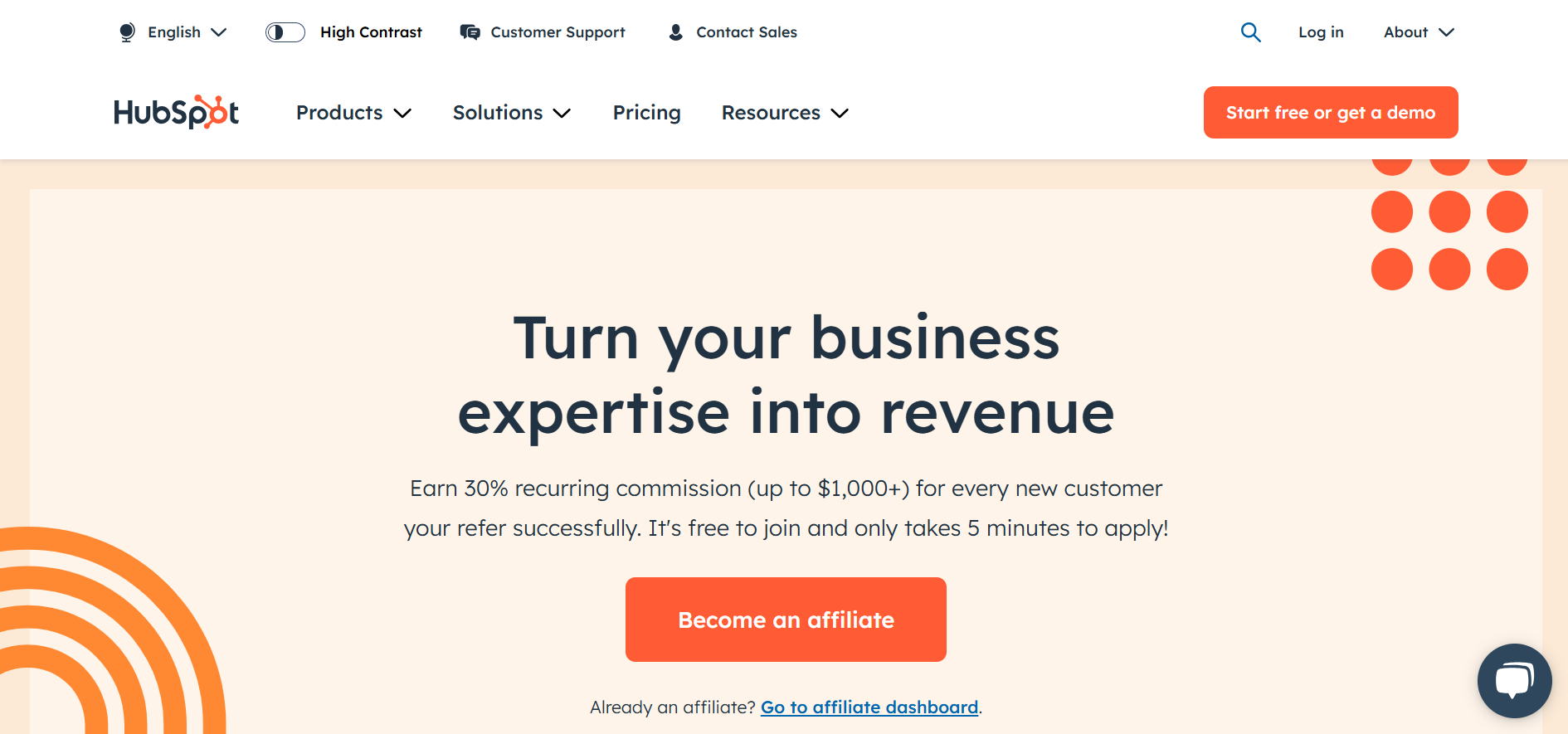The width and height of the screenshot is (1568, 734).
Task: Click the Customer Support chat bubbles icon
Action: (470, 32)
